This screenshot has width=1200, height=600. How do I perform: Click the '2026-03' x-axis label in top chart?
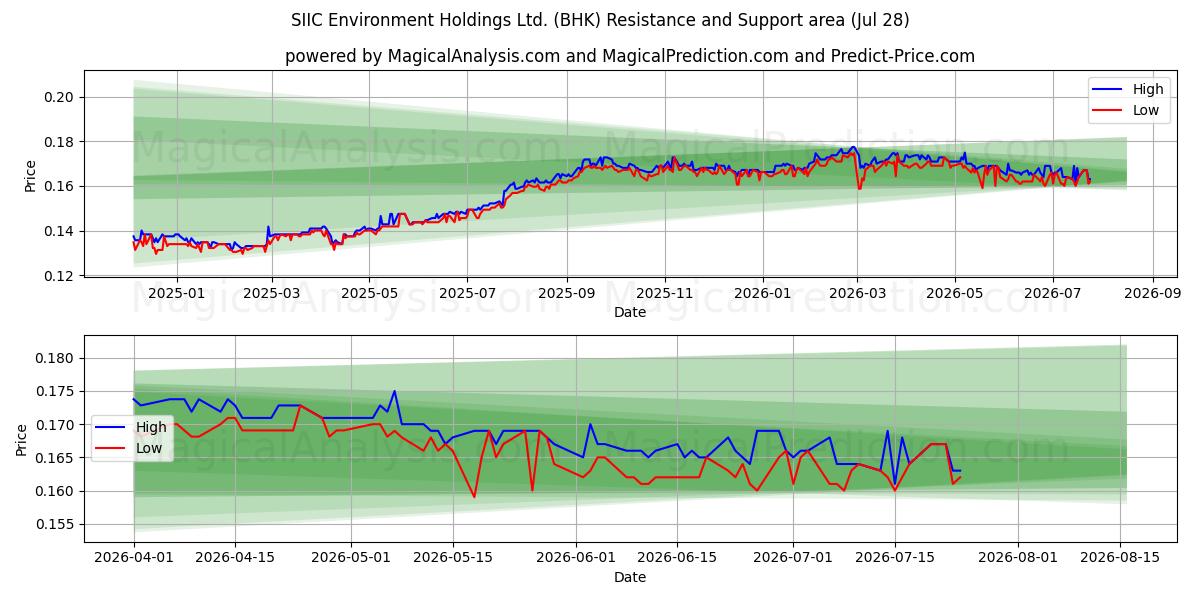pyautogui.click(x=857, y=294)
